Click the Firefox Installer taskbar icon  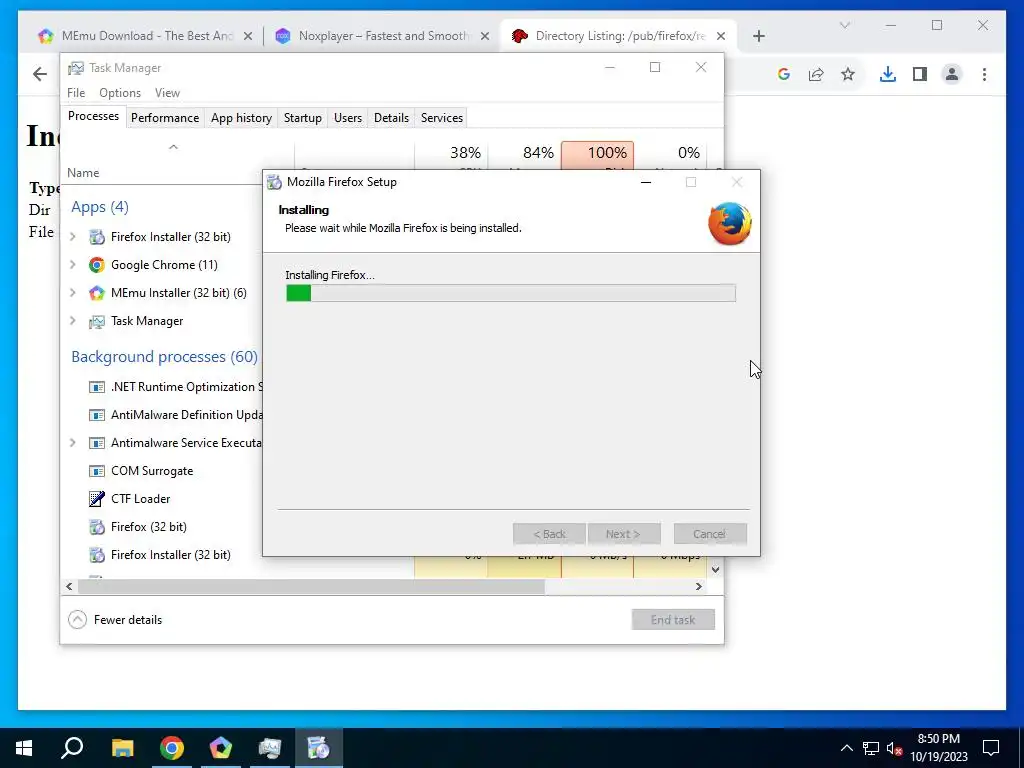319,748
